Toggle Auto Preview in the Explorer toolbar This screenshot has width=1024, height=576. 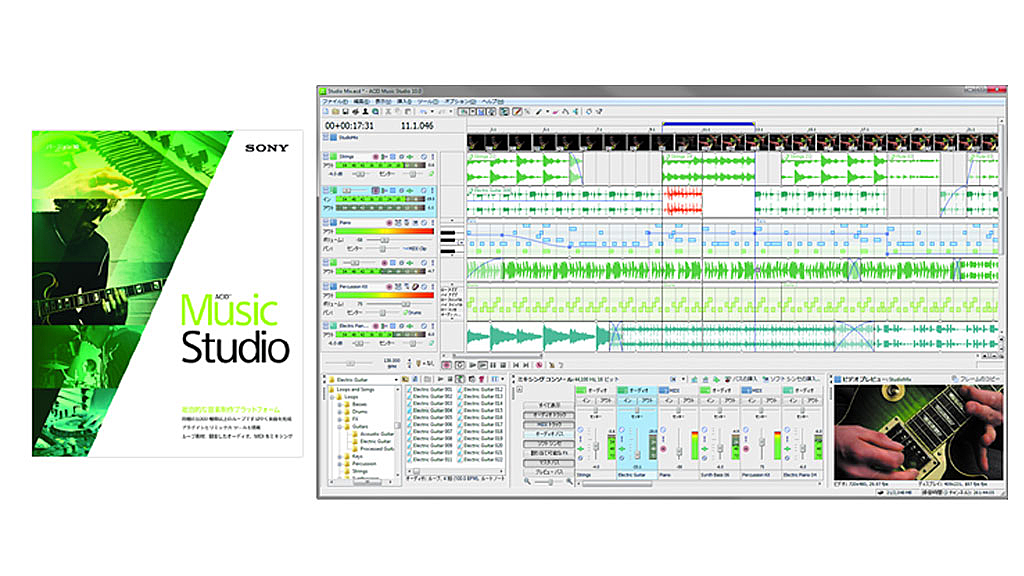coord(460,379)
